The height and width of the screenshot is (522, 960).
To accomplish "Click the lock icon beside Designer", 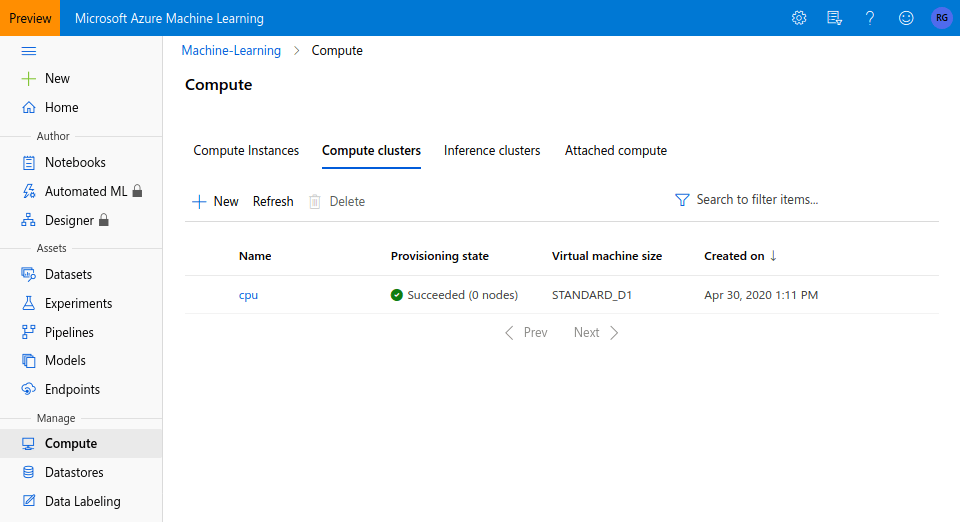I will coord(104,220).
